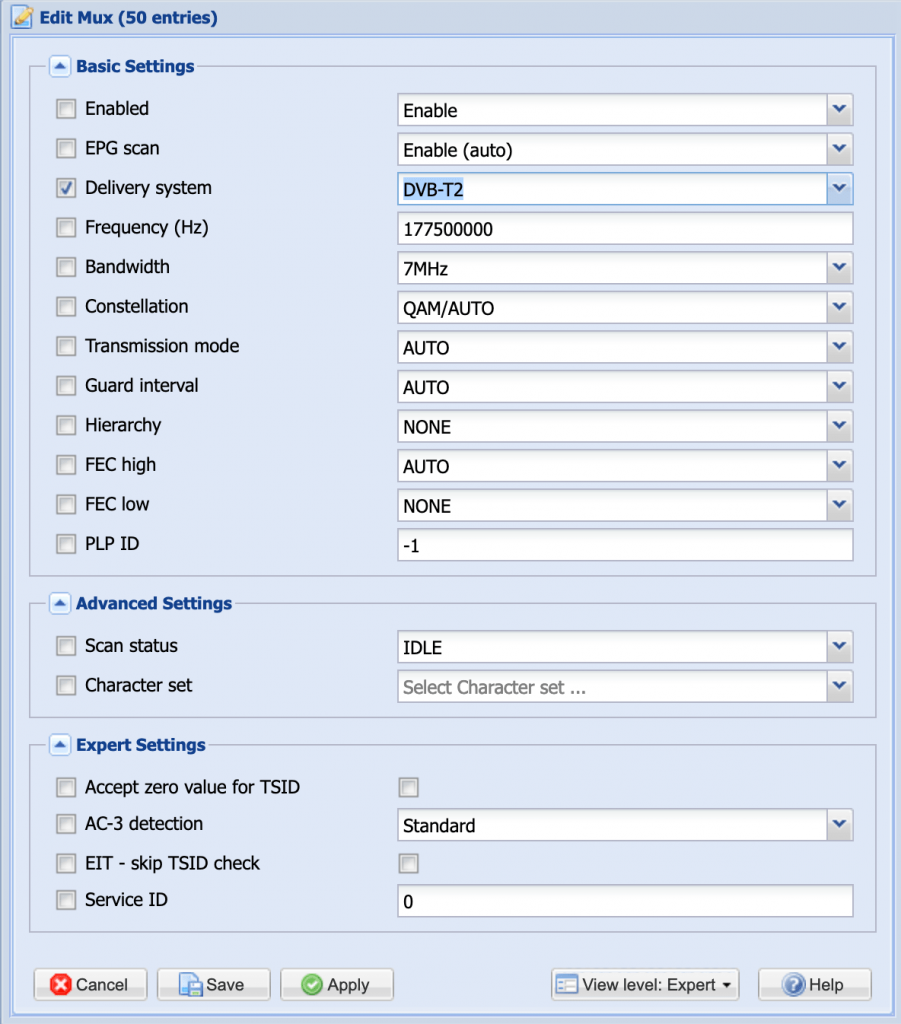Click the Cancel button
The height and width of the screenshot is (1024, 901).
pos(90,985)
